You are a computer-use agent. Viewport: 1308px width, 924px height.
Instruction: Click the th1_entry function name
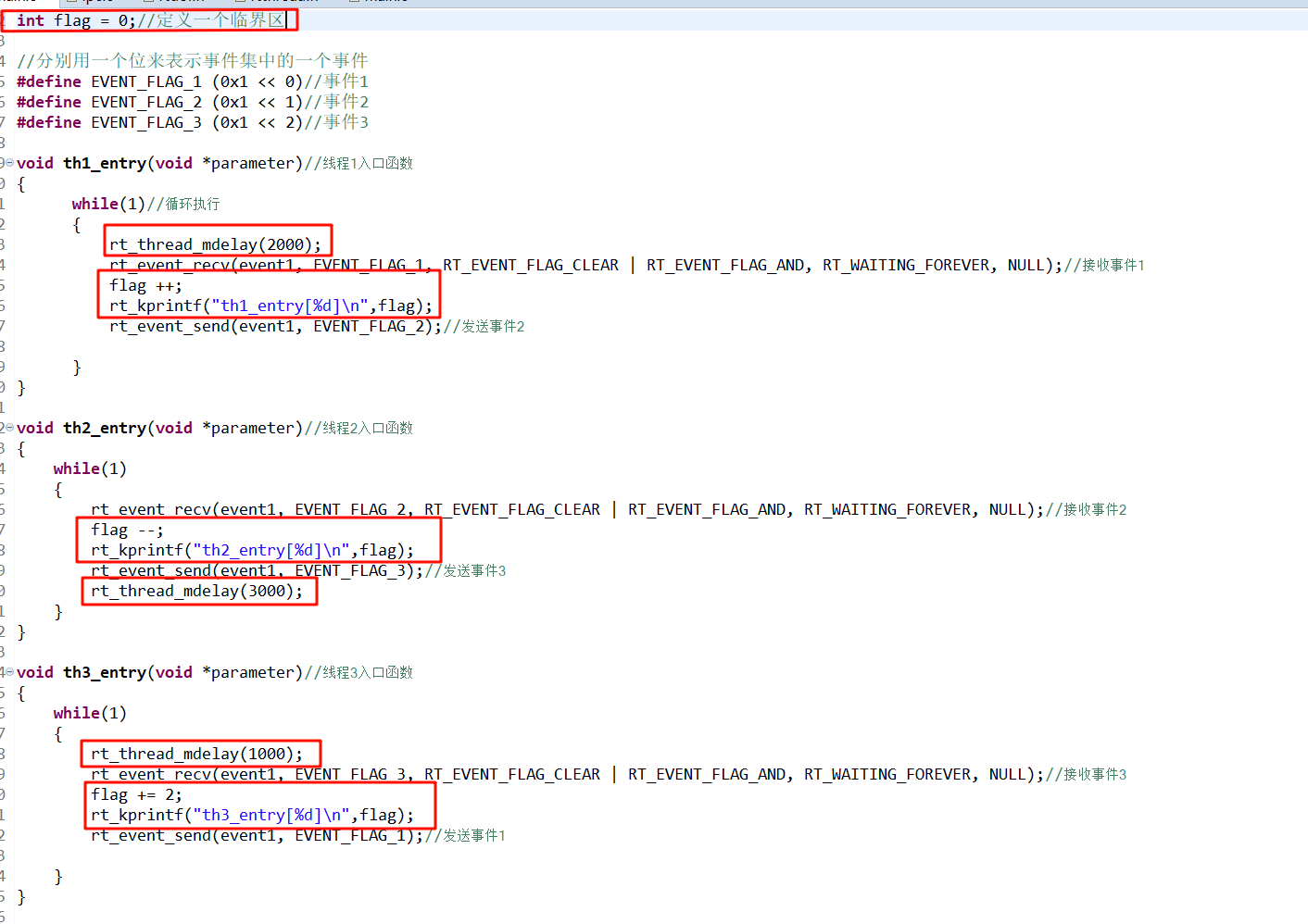tap(105, 163)
